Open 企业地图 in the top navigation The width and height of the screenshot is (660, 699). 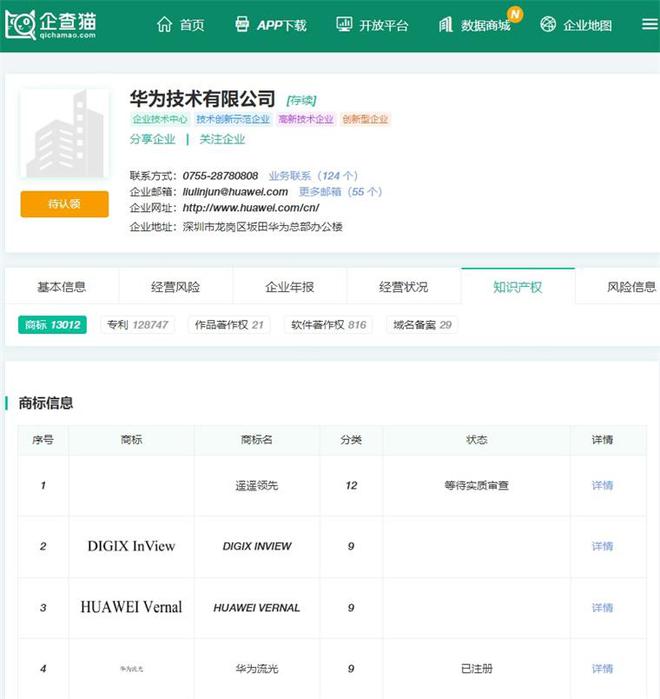(x=587, y=25)
